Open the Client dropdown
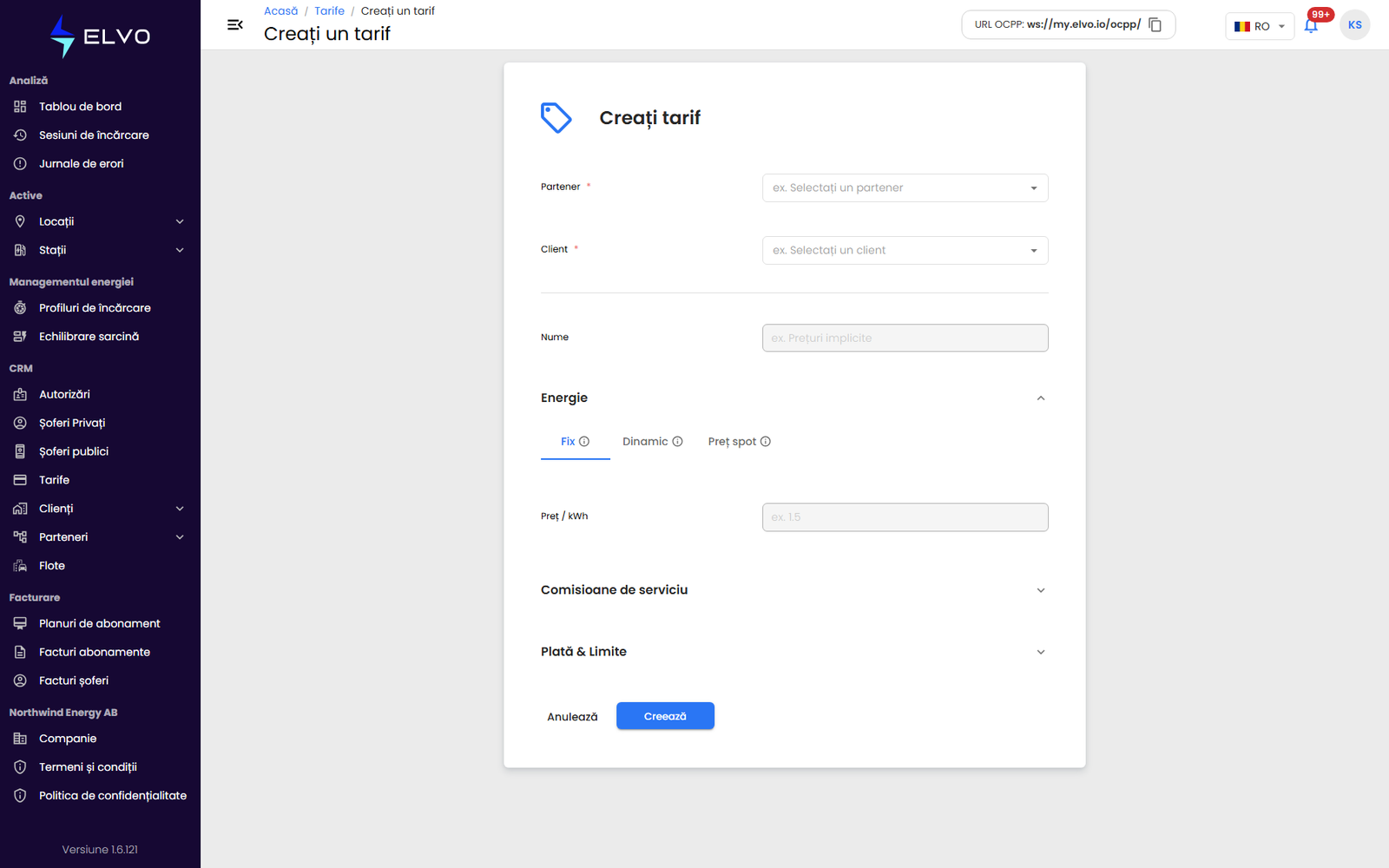Image resolution: width=1389 pixels, height=868 pixels. 905,251
